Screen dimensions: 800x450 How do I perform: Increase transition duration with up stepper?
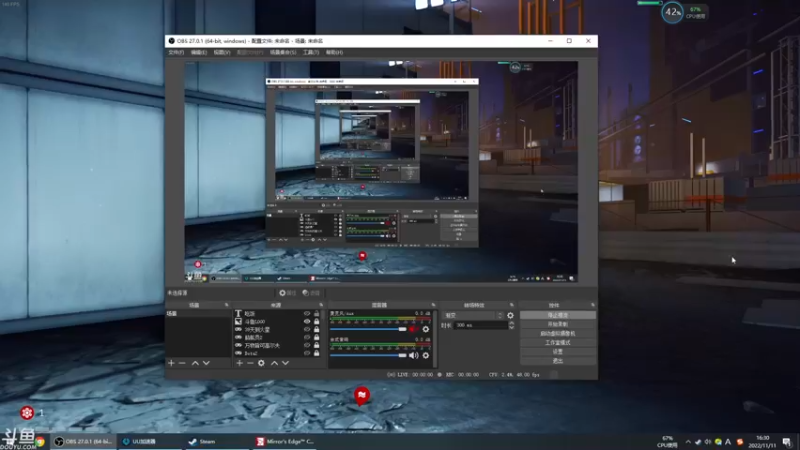511,323
